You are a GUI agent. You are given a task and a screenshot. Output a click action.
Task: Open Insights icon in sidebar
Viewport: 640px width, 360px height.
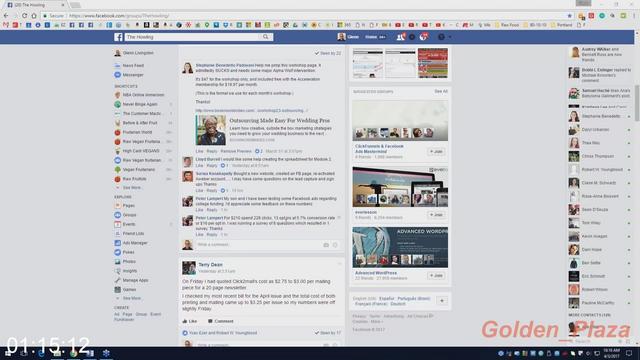pos(118,271)
